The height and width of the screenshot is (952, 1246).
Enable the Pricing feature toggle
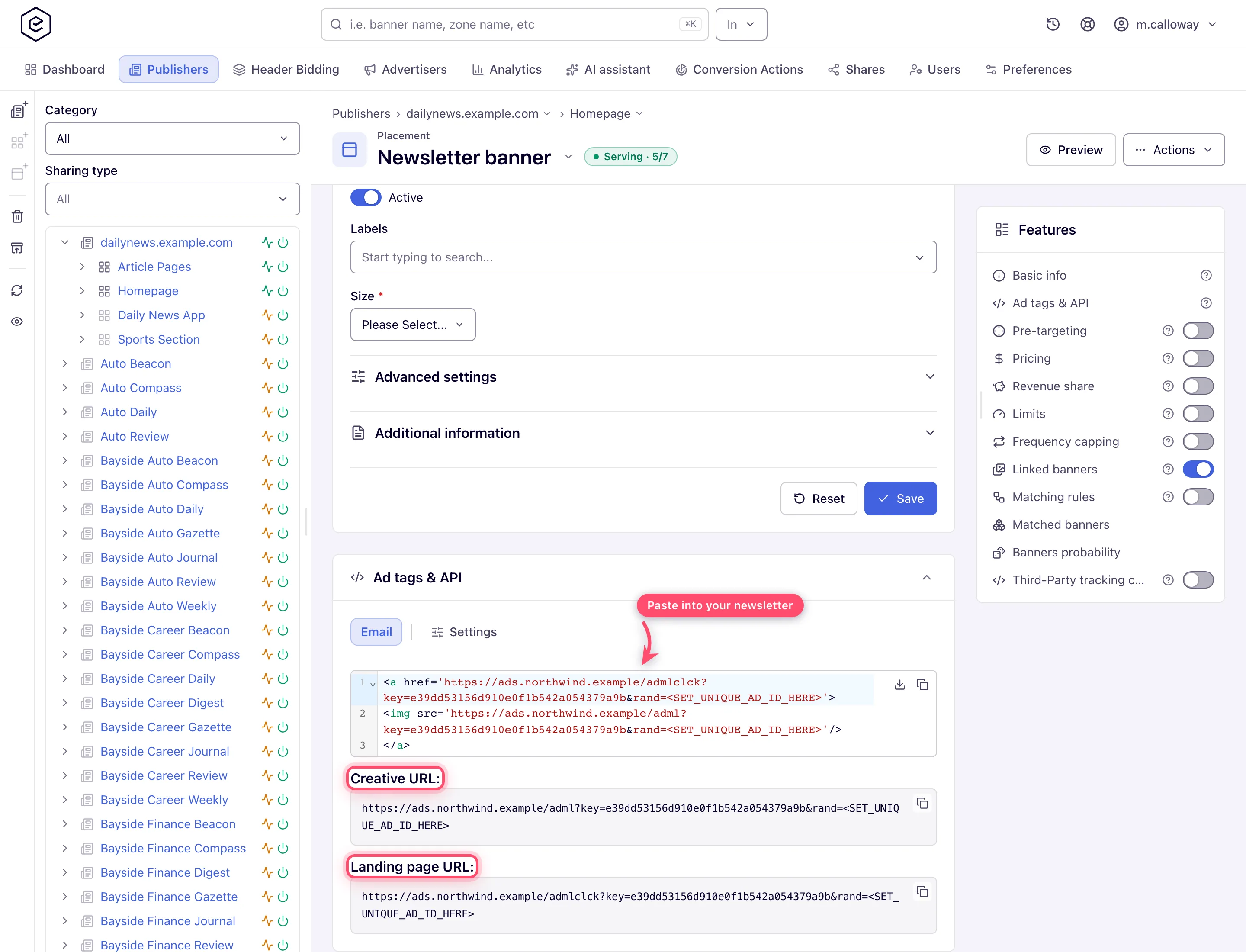pos(1198,359)
